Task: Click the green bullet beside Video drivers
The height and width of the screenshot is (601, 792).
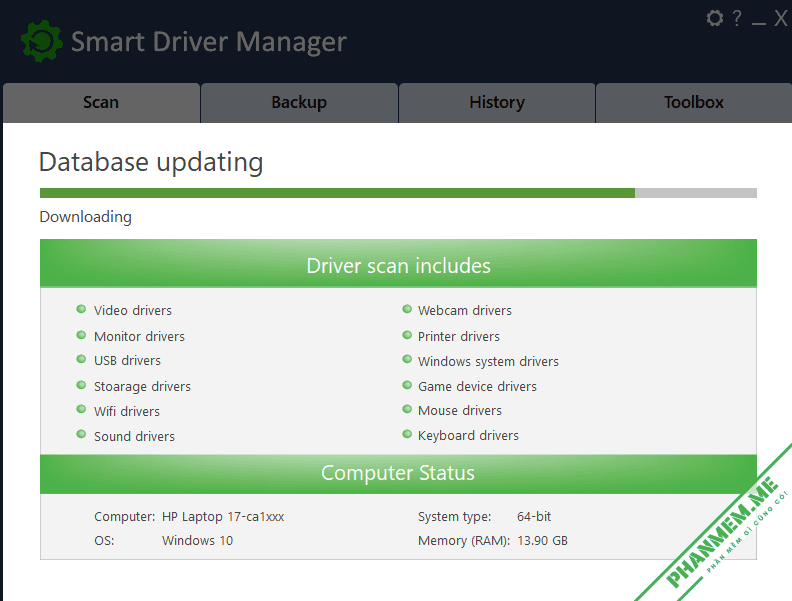Action: pyautogui.click(x=81, y=309)
